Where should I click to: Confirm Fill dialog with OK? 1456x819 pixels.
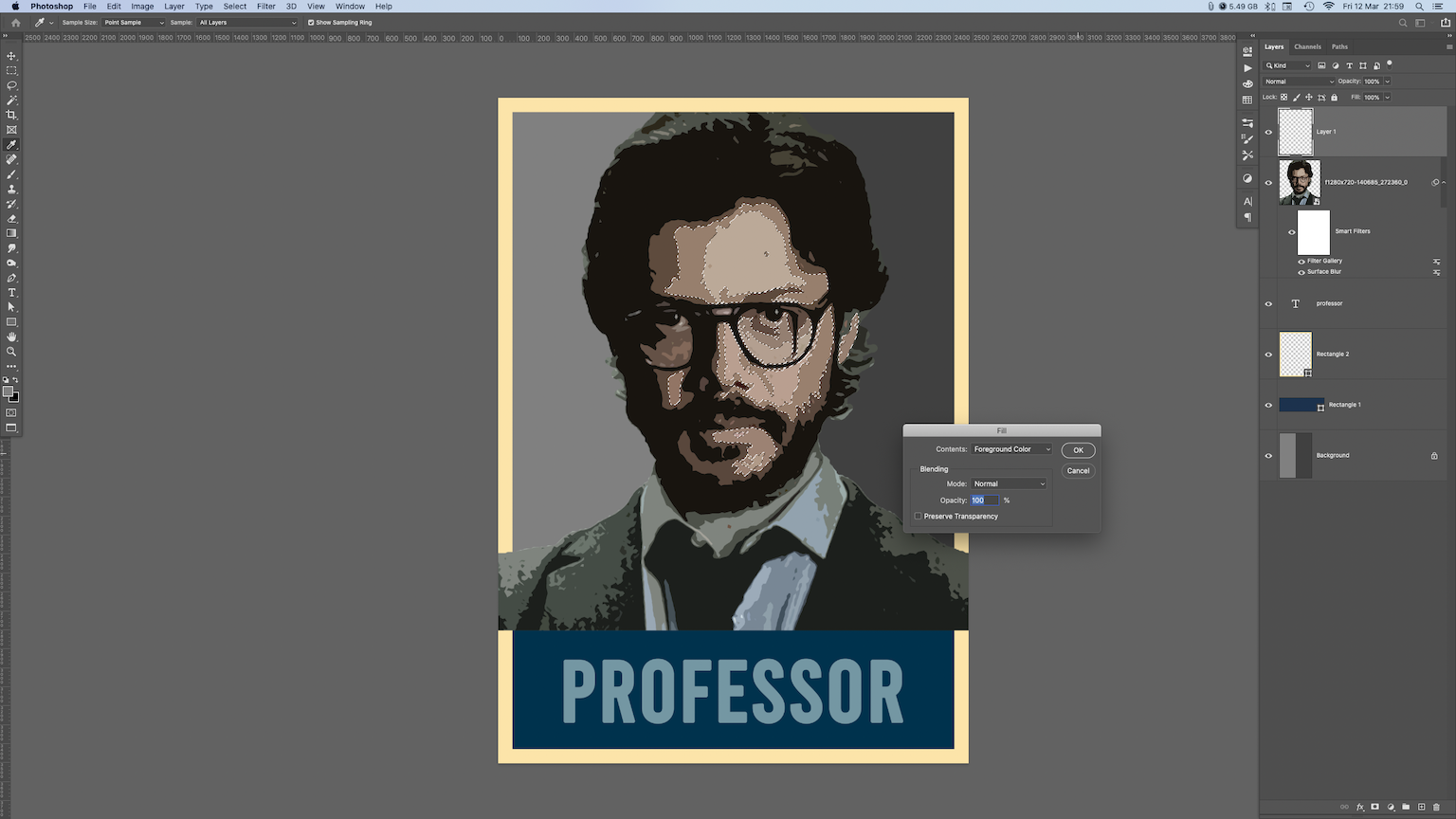tap(1078, 450)
